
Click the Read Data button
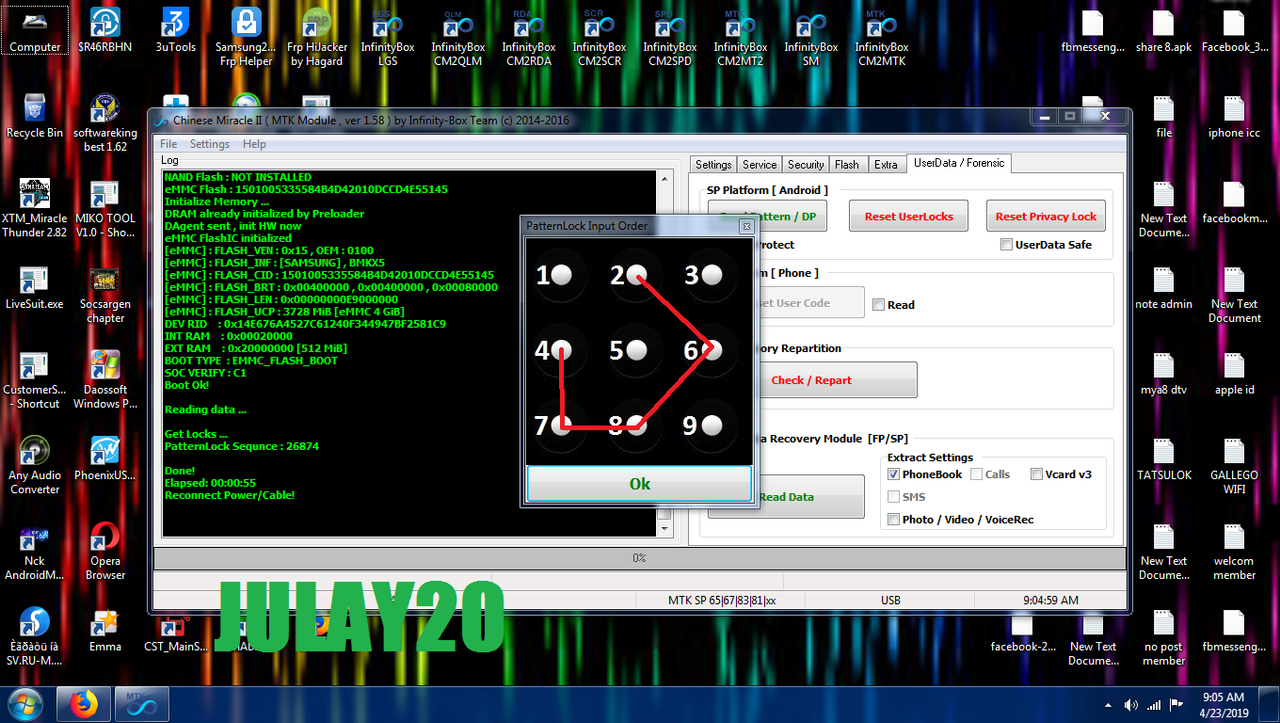click(x=787, y=497)
